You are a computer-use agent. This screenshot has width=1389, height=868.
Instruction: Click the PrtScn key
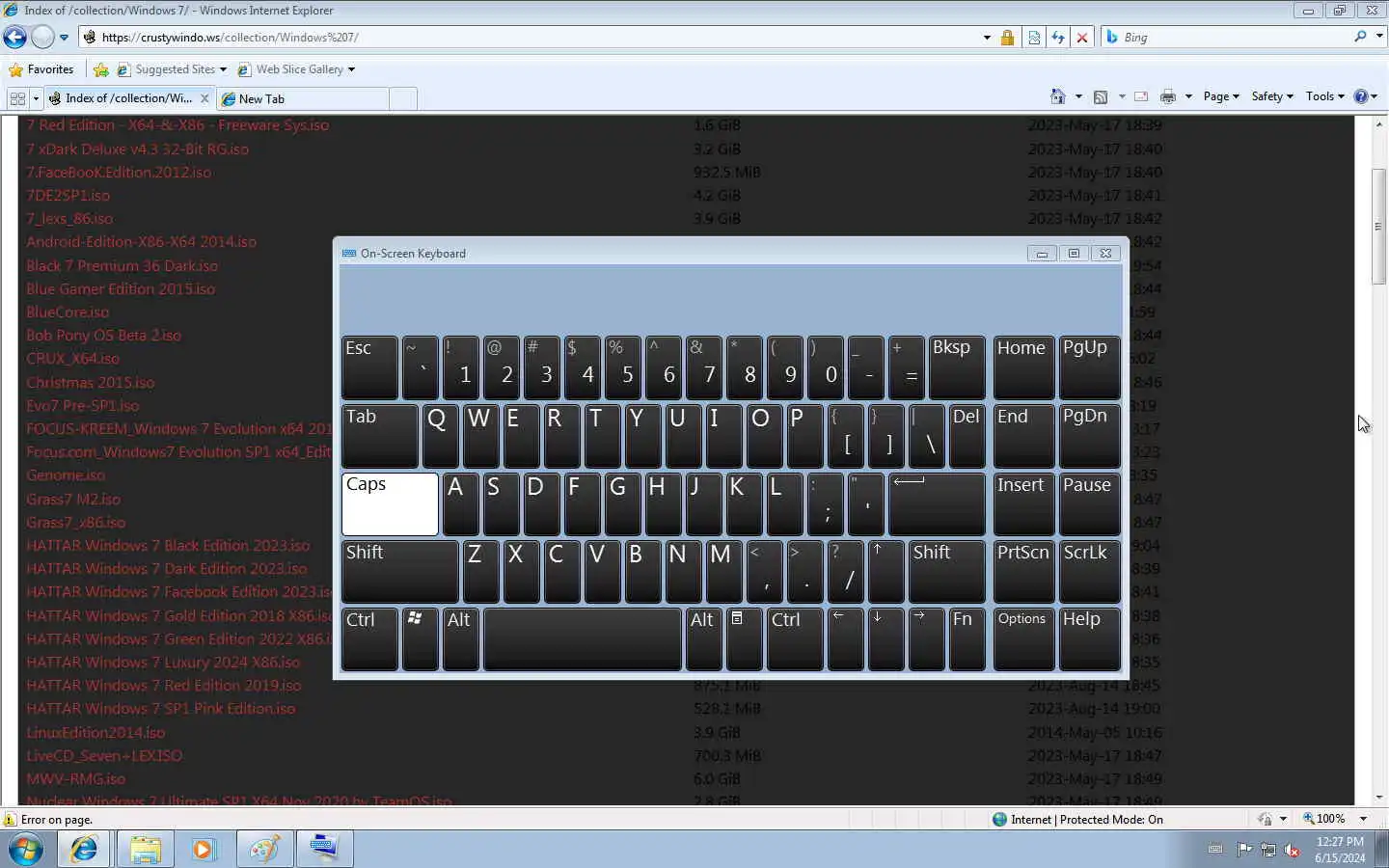[x=1023, y=572]
